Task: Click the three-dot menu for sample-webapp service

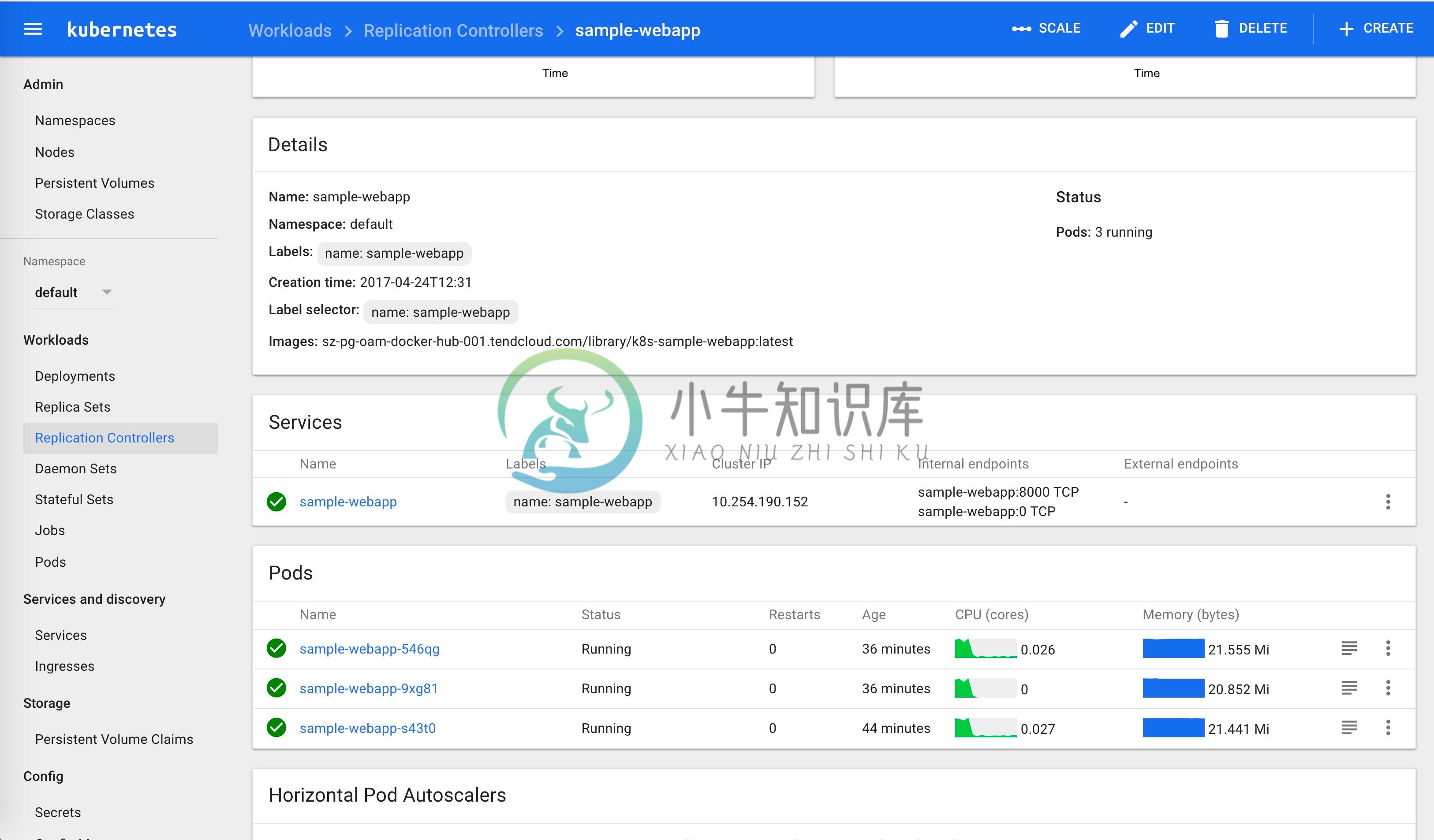Action: coord(1388,502)
